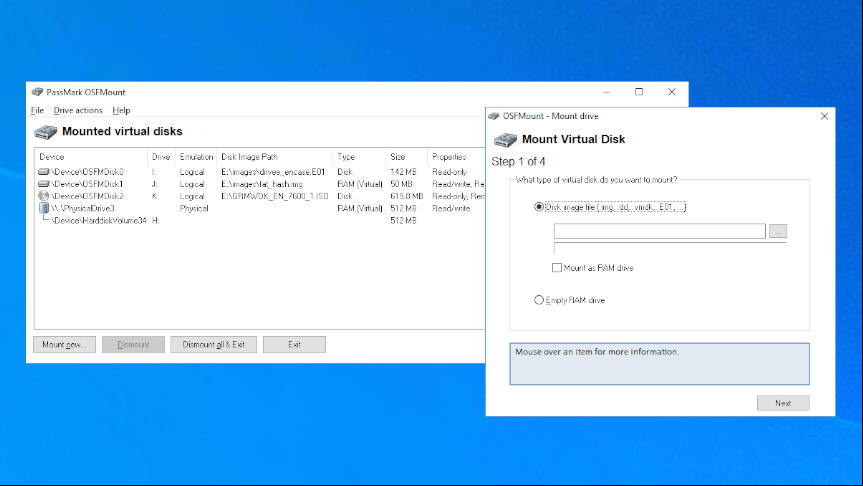Click the E:\GRMWDK_EN_7600_1.ISO path
The height and width of the screenshot is (486, 863).
tap(275, 196)
